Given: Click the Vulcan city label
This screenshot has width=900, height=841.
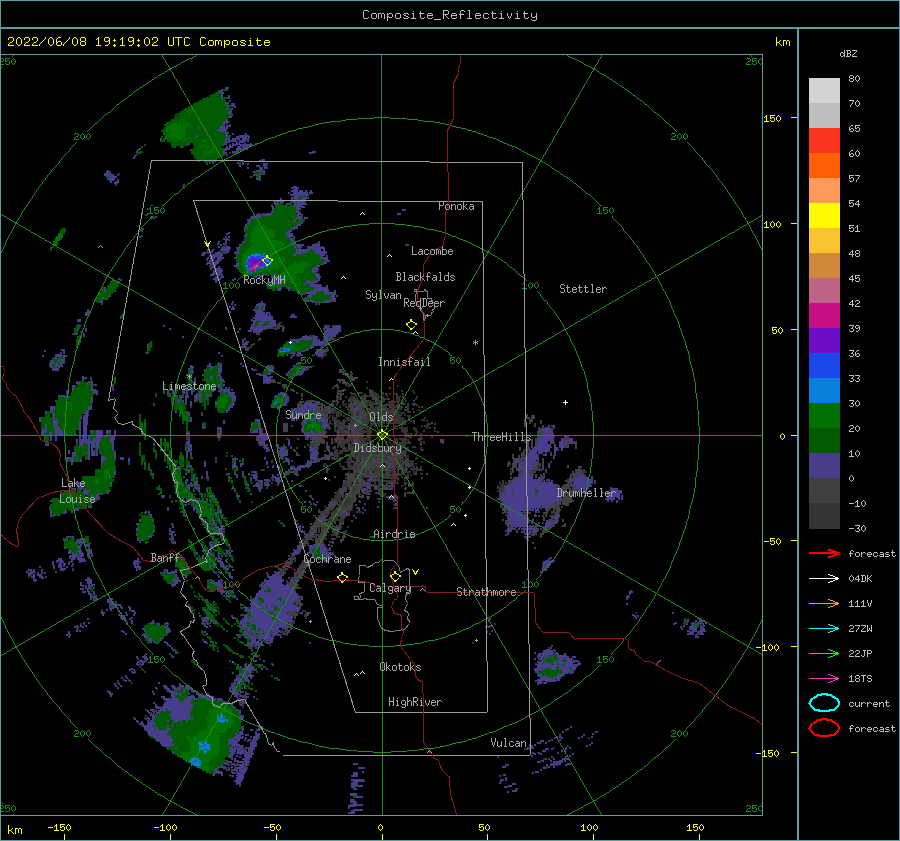Looking at the screenshot, I should pos(509,743).
